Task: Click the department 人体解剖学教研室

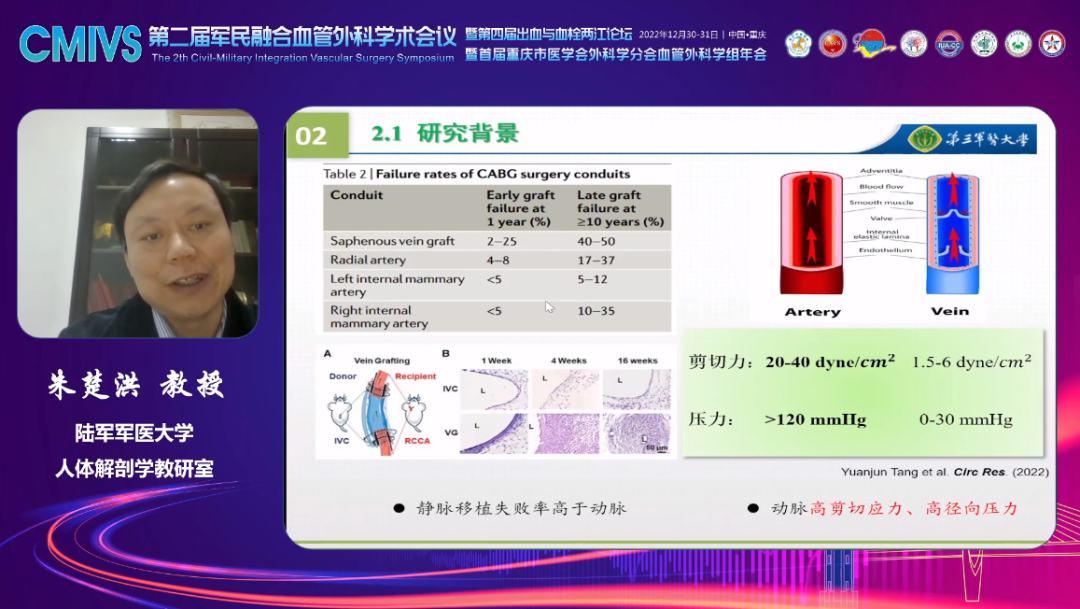Action: pyautogui.click(x=134, y=469)
